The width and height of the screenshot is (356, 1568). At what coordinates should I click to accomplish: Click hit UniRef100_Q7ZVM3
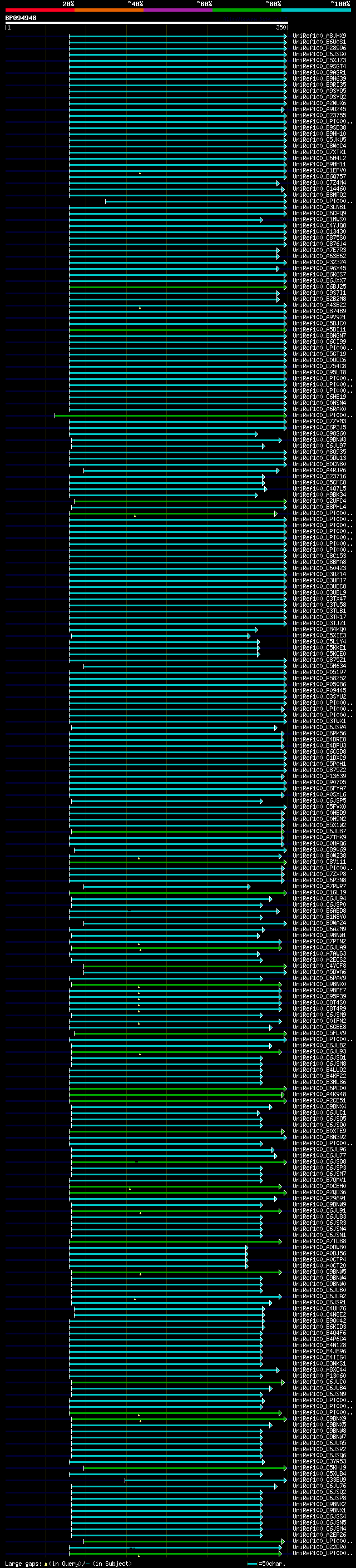tap(319, 421)
